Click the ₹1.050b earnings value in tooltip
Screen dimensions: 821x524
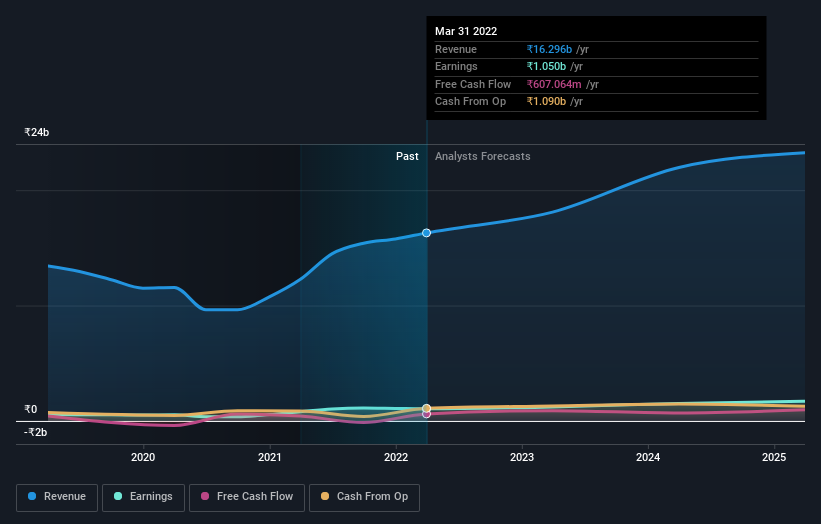546,66
